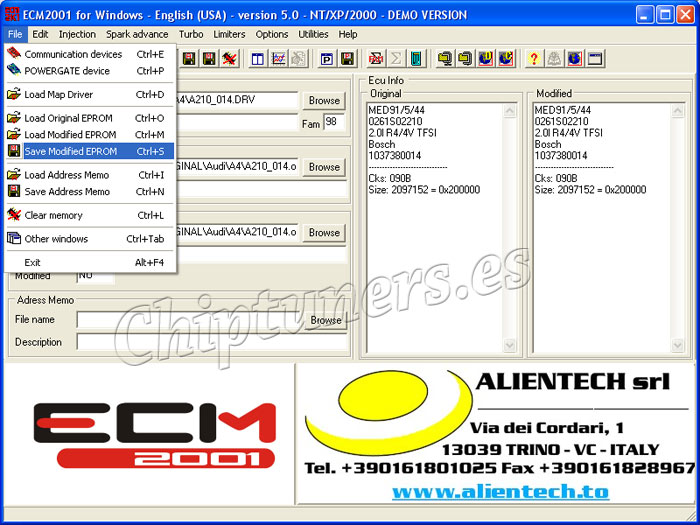Click the Load Map Driver folder icon

(14, 94)
